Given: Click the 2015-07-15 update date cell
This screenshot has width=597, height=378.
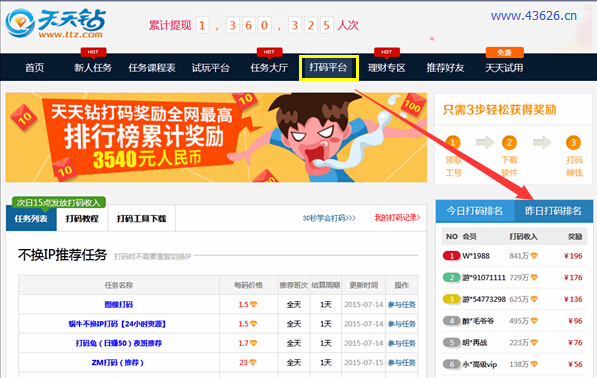Looking at the screenshot, I should tap(364, 363).
